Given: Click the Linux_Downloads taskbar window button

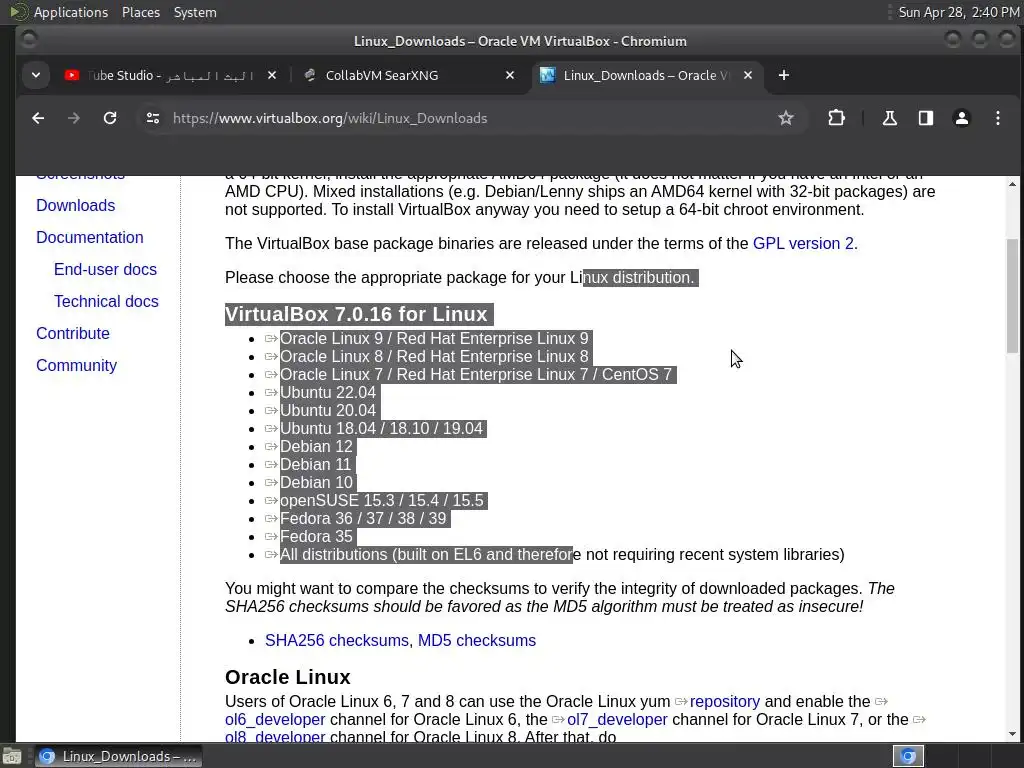Looking at the screenshot, I should [x=118, y=756].
